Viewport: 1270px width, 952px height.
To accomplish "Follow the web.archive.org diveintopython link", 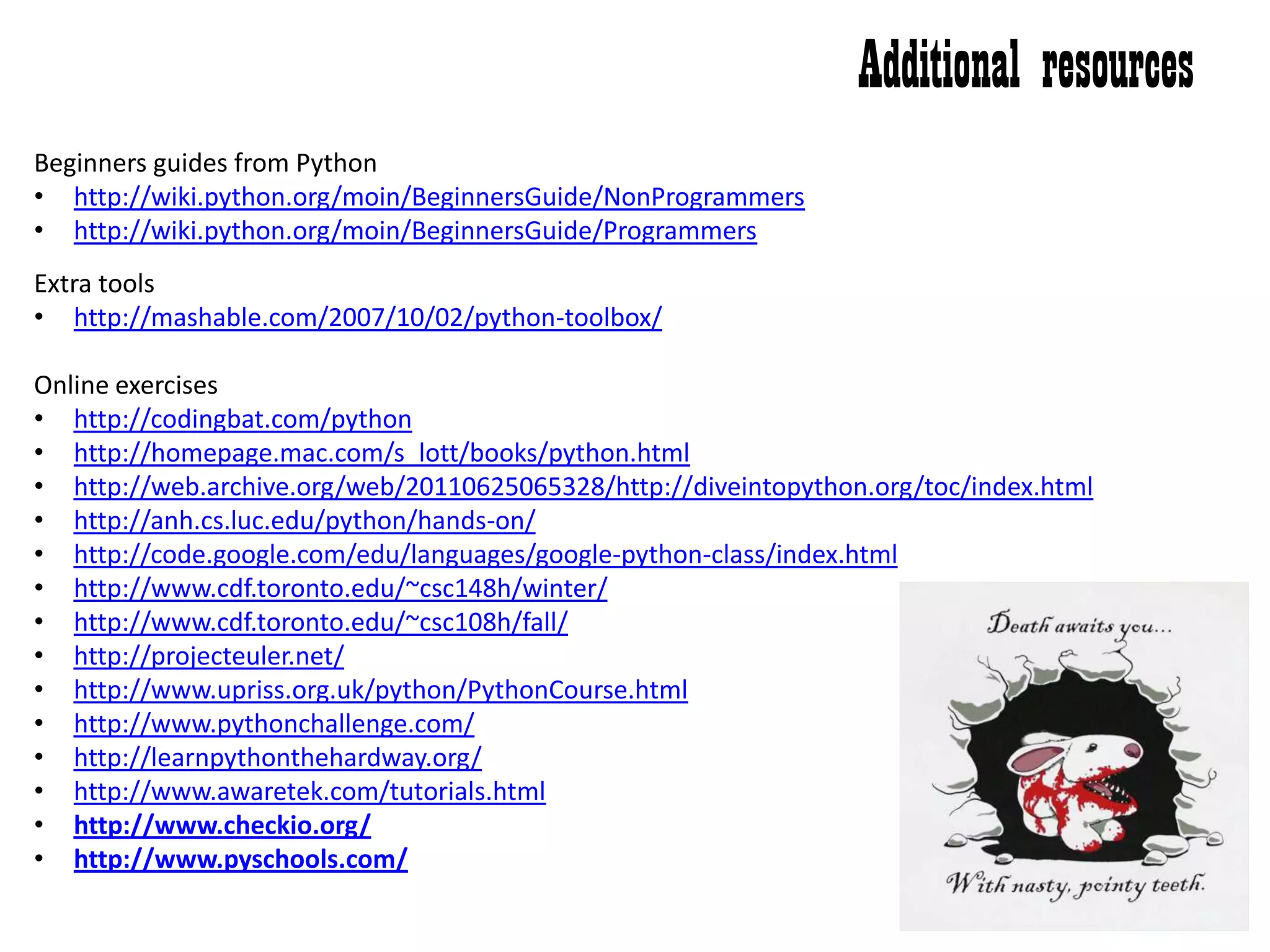I will (x=583, y=487).
